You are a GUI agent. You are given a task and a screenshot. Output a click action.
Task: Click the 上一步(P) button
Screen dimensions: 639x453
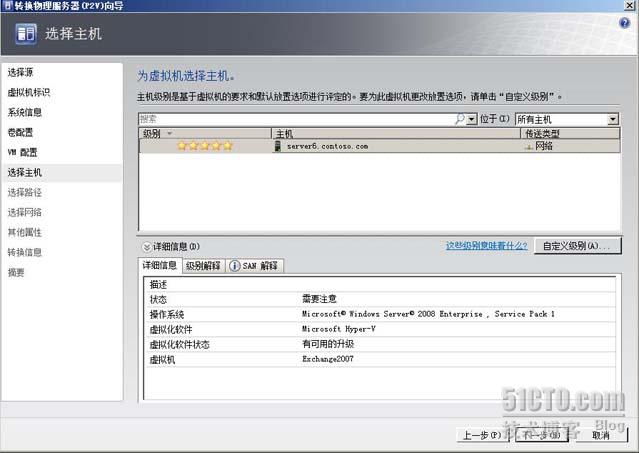[483, 435]
